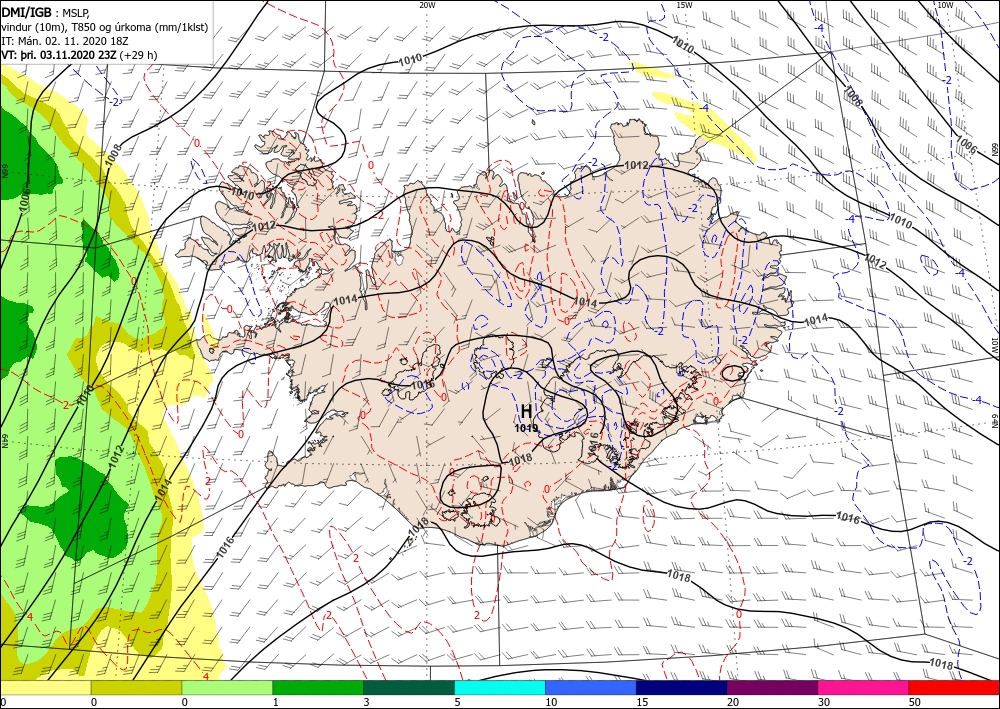The width and height of the screenshot is (1000, 709).
Task: Click the navy 15 mm legend swatch
Action: [682, 687]
